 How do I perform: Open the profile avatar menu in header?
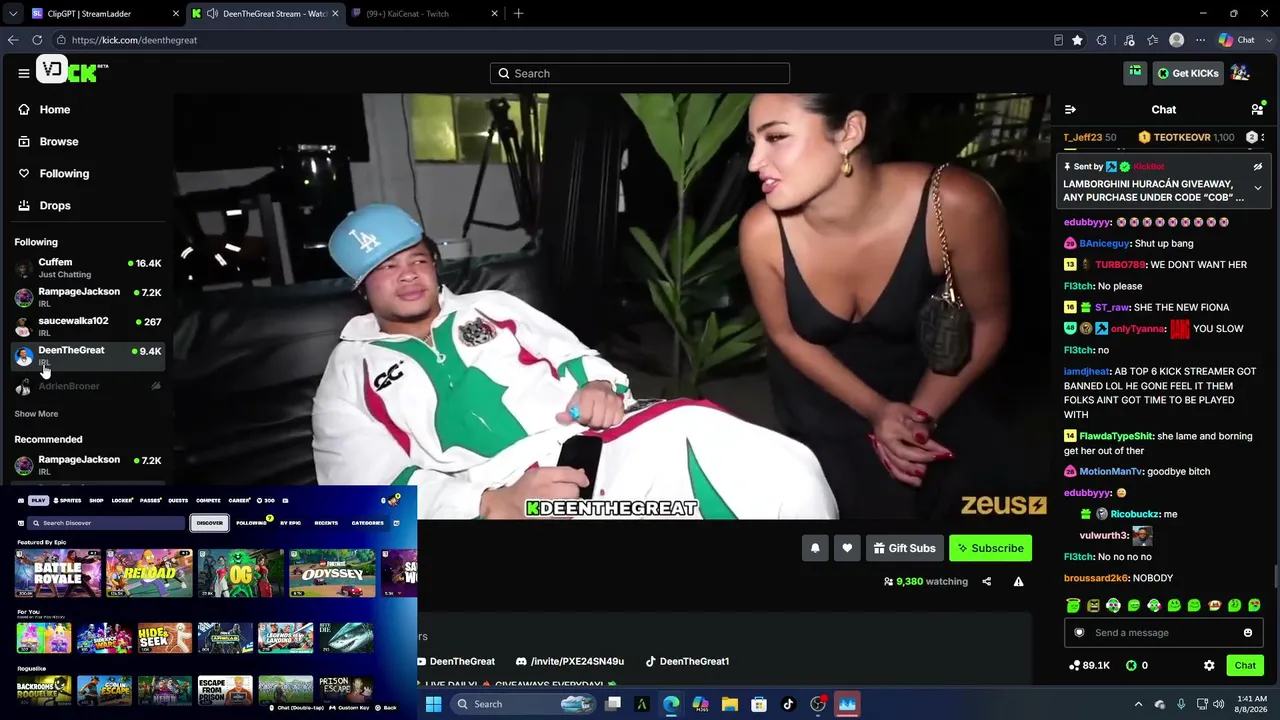pyautogui.click(x=1240, y=73)
